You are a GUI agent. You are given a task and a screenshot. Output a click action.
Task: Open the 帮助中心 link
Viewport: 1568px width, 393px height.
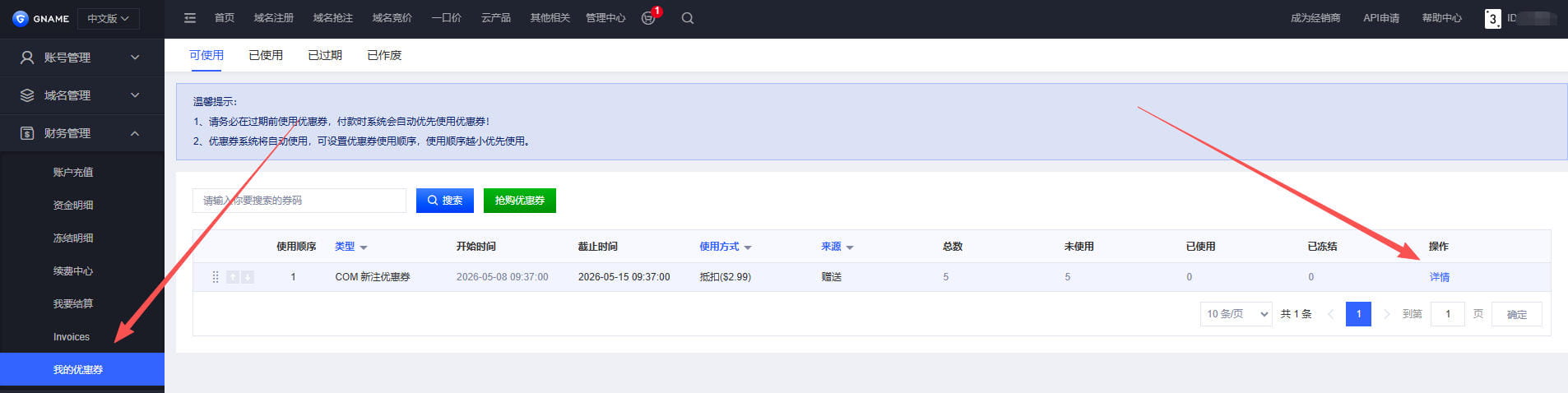[1442, 18]
